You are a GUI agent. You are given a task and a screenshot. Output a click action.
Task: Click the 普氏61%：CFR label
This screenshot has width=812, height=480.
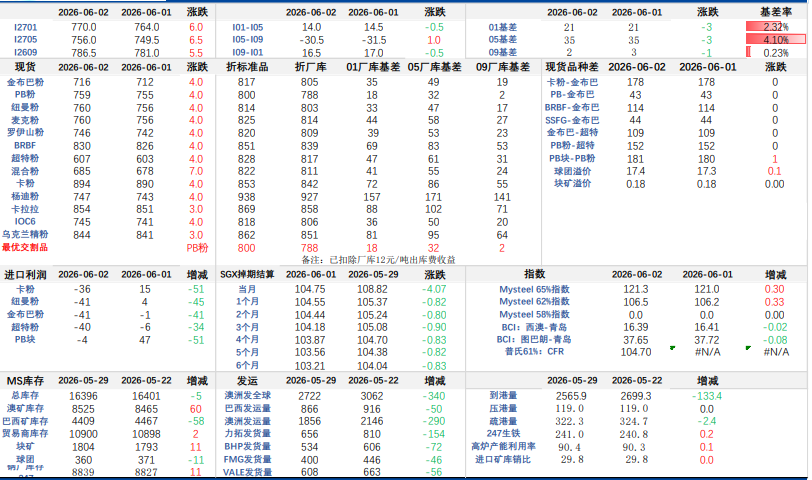click(x=534, y=352)
